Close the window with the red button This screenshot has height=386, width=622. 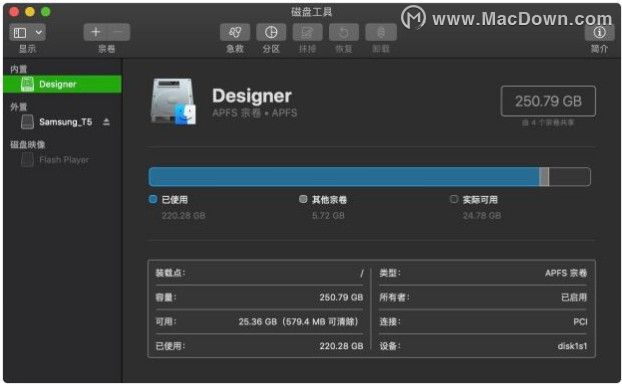14,12
